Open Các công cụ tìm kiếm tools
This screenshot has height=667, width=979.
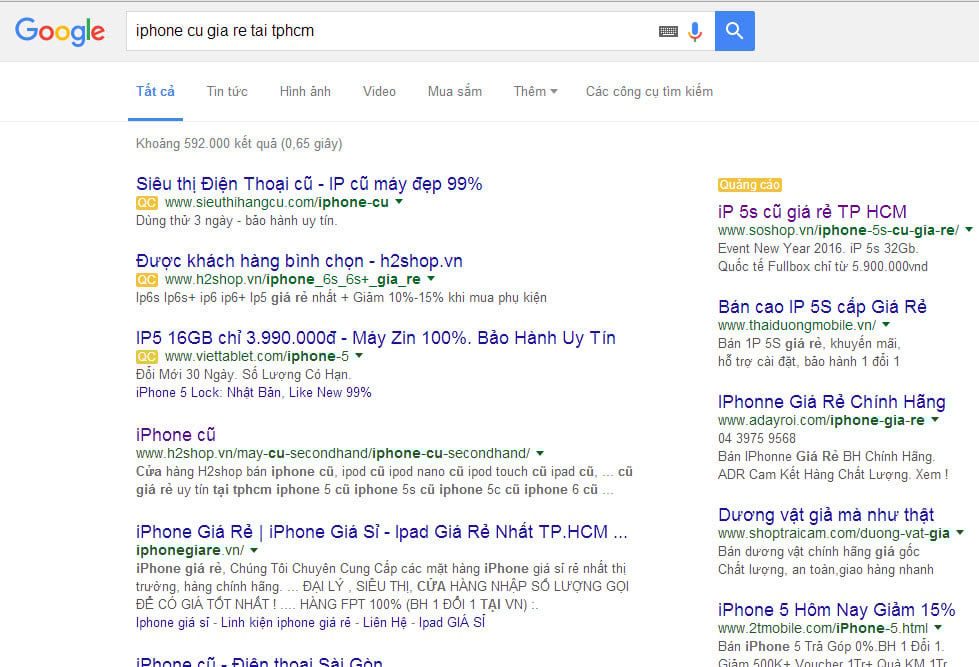(649, 91)
